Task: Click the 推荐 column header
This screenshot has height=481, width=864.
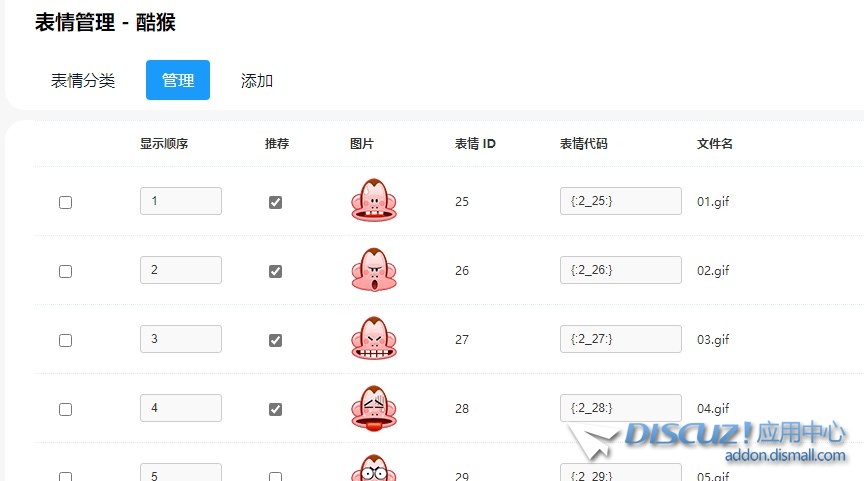Action: click(x=277, y=144)
